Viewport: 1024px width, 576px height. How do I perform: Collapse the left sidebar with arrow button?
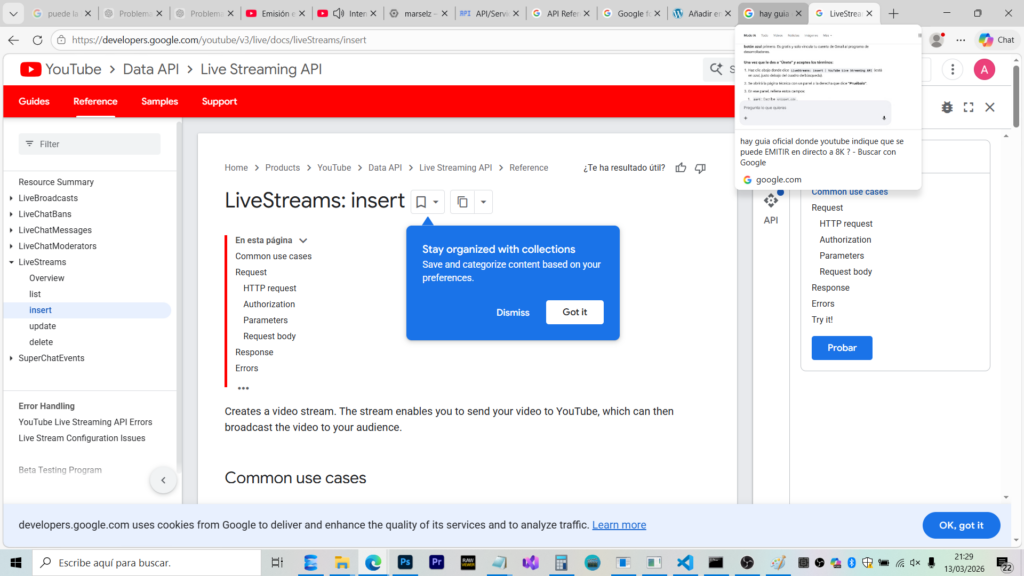click(x=163, y=481)
